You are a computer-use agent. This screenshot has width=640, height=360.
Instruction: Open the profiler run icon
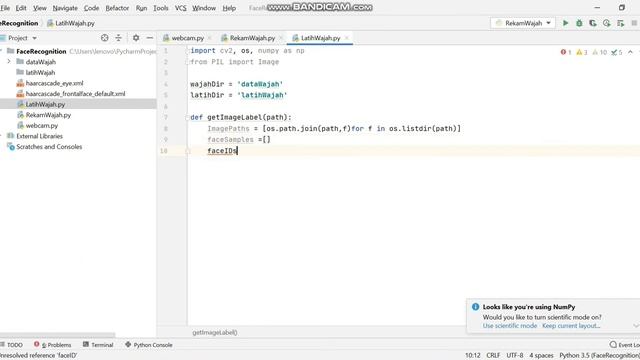pos(607,23)
